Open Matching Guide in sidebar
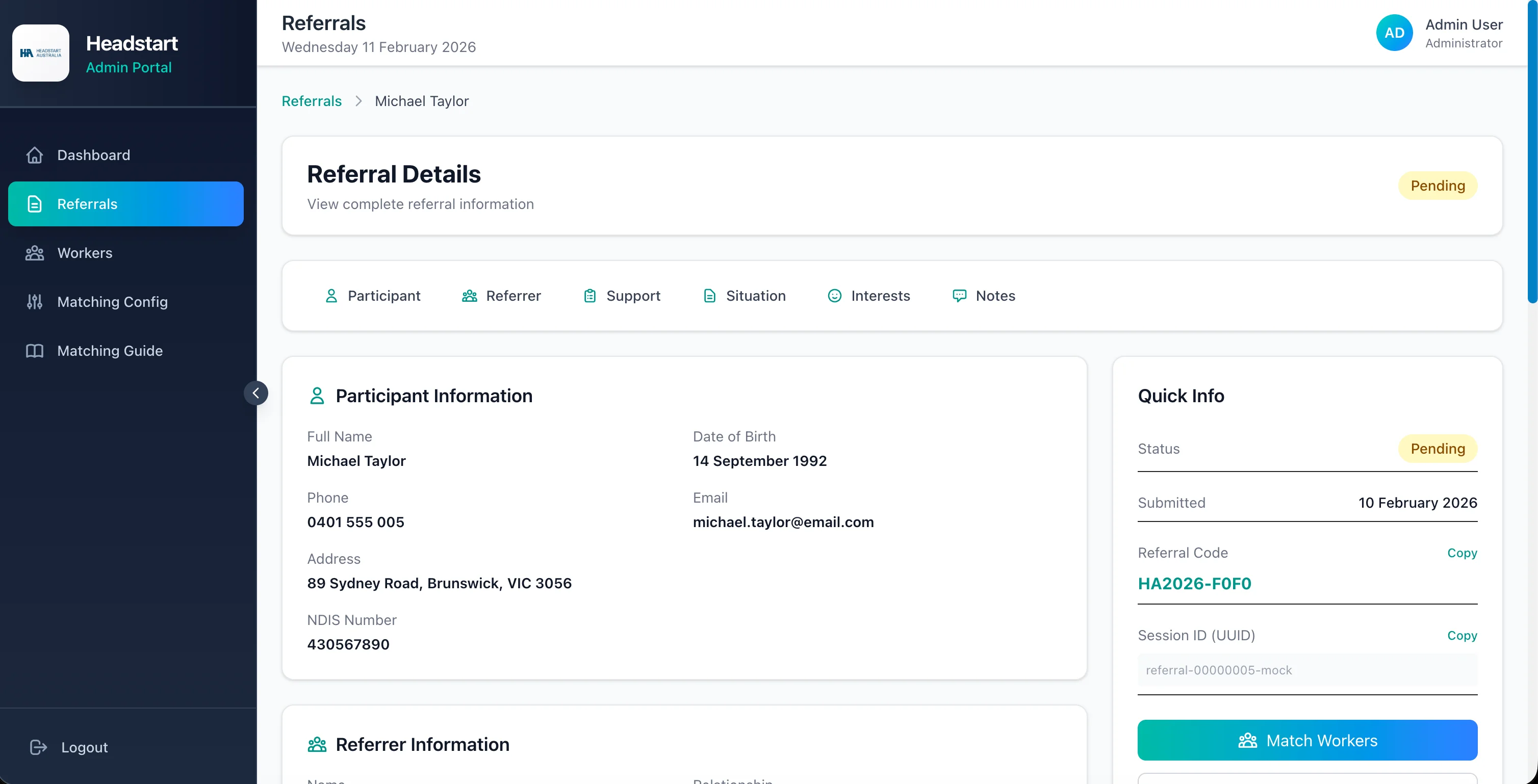This screenshot has height=784, width=1538. click(x=126, y=351)
